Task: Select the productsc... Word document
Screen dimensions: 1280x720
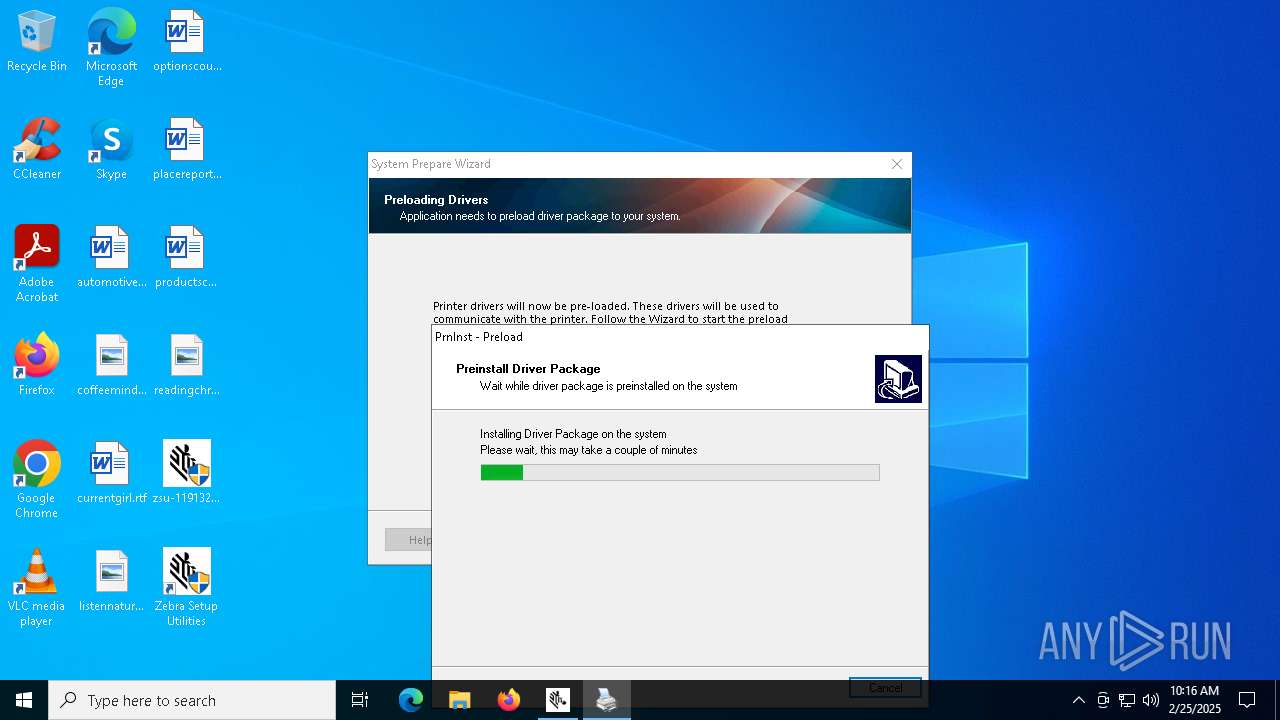Action: (x=187, y=258)
